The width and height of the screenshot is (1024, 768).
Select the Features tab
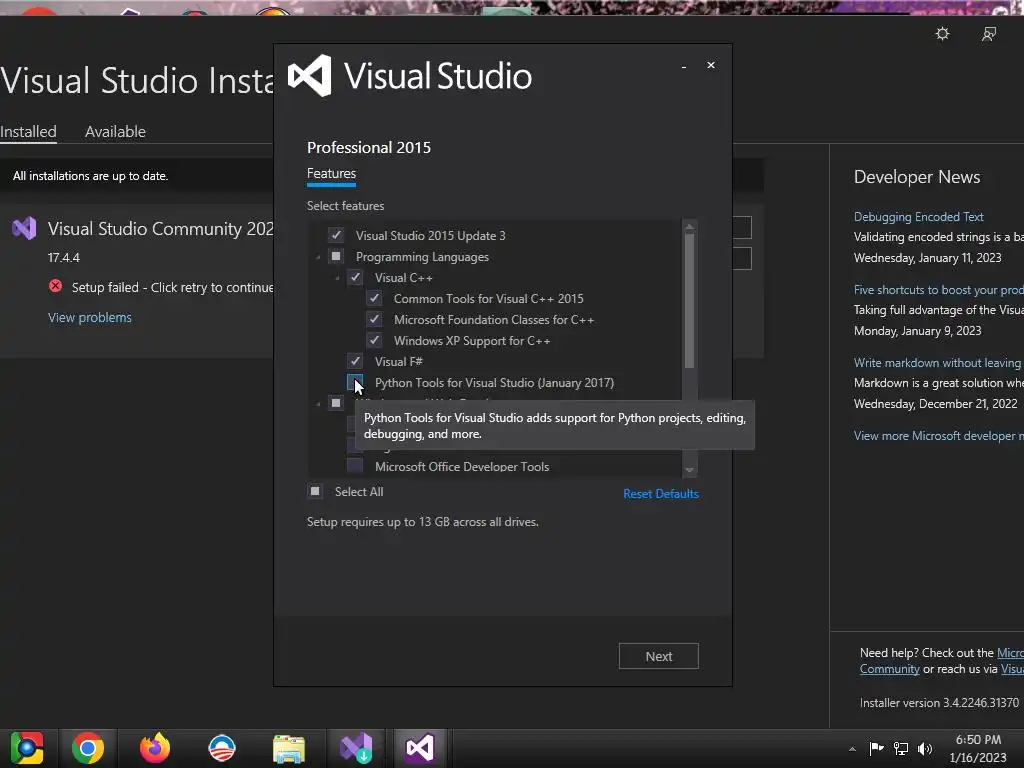[331, 173]
